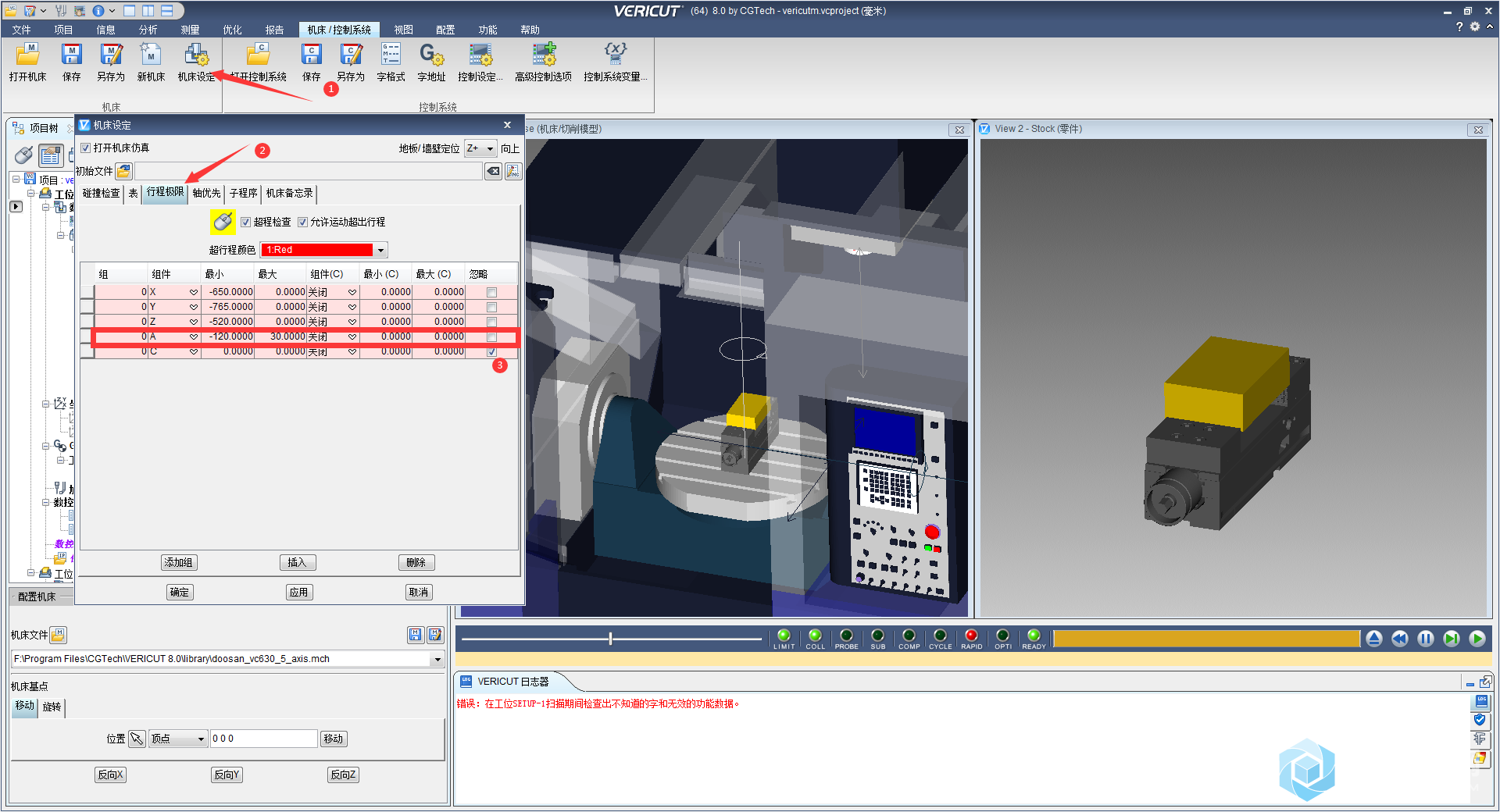Switch to the 碰撞检查 tab
Viewport: 1500px width, 812px height.
click(x=102, y=193)
